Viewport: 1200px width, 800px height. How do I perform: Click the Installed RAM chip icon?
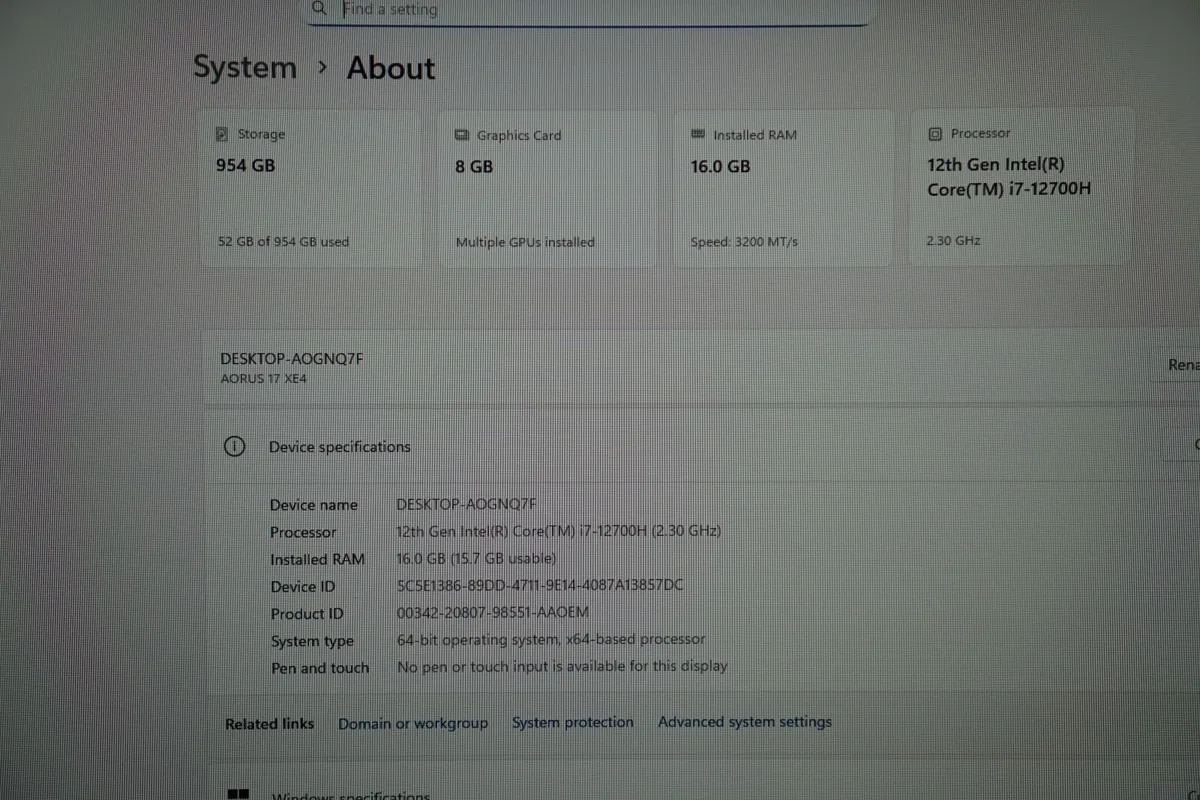point(698,134)
